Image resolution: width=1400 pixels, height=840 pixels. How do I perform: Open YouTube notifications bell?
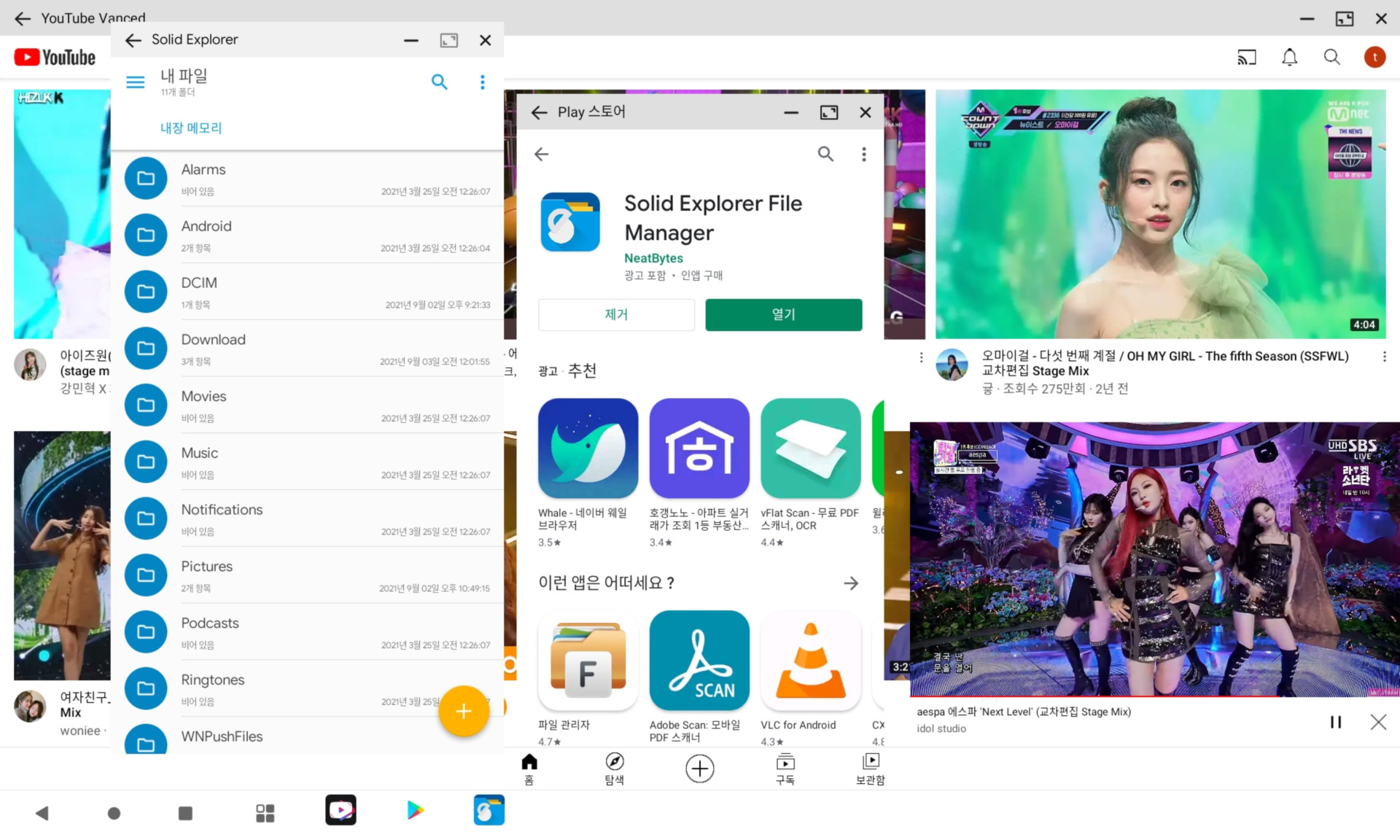pyautogui.click(x=1289, y=57)
